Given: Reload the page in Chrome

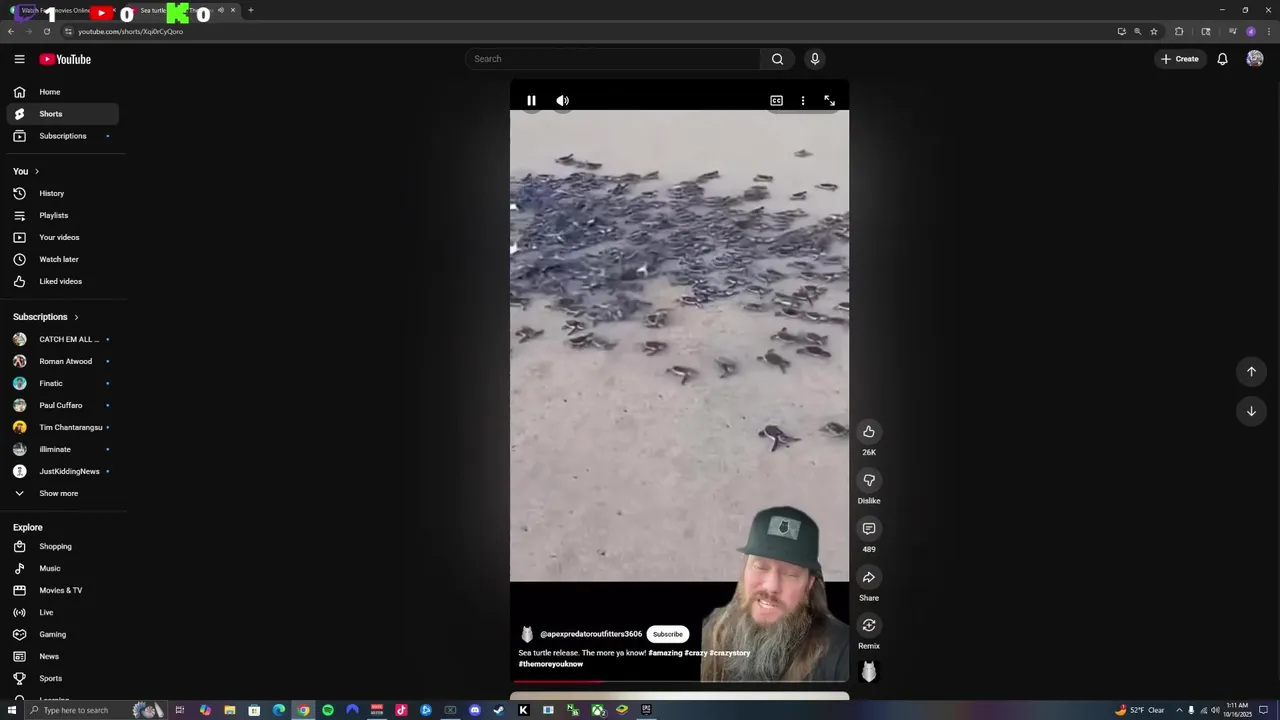Looking at the screenshot, I should coord(46,31).
